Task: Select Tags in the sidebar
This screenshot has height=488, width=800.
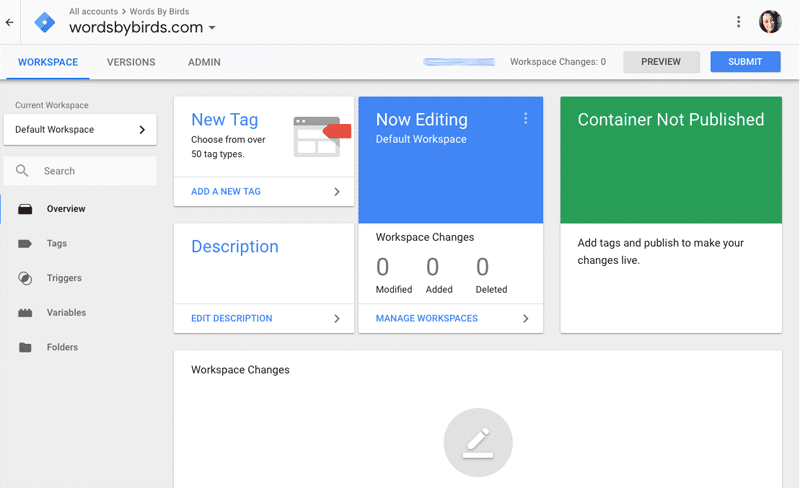Action: click(x=56, y=243)
